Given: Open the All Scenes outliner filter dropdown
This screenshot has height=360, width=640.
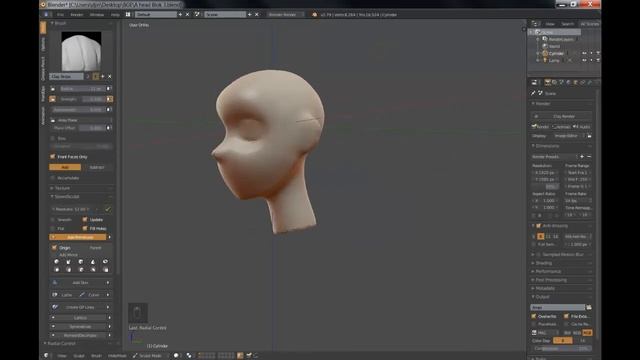Looking at the screenshot, I should coord(589,24).
